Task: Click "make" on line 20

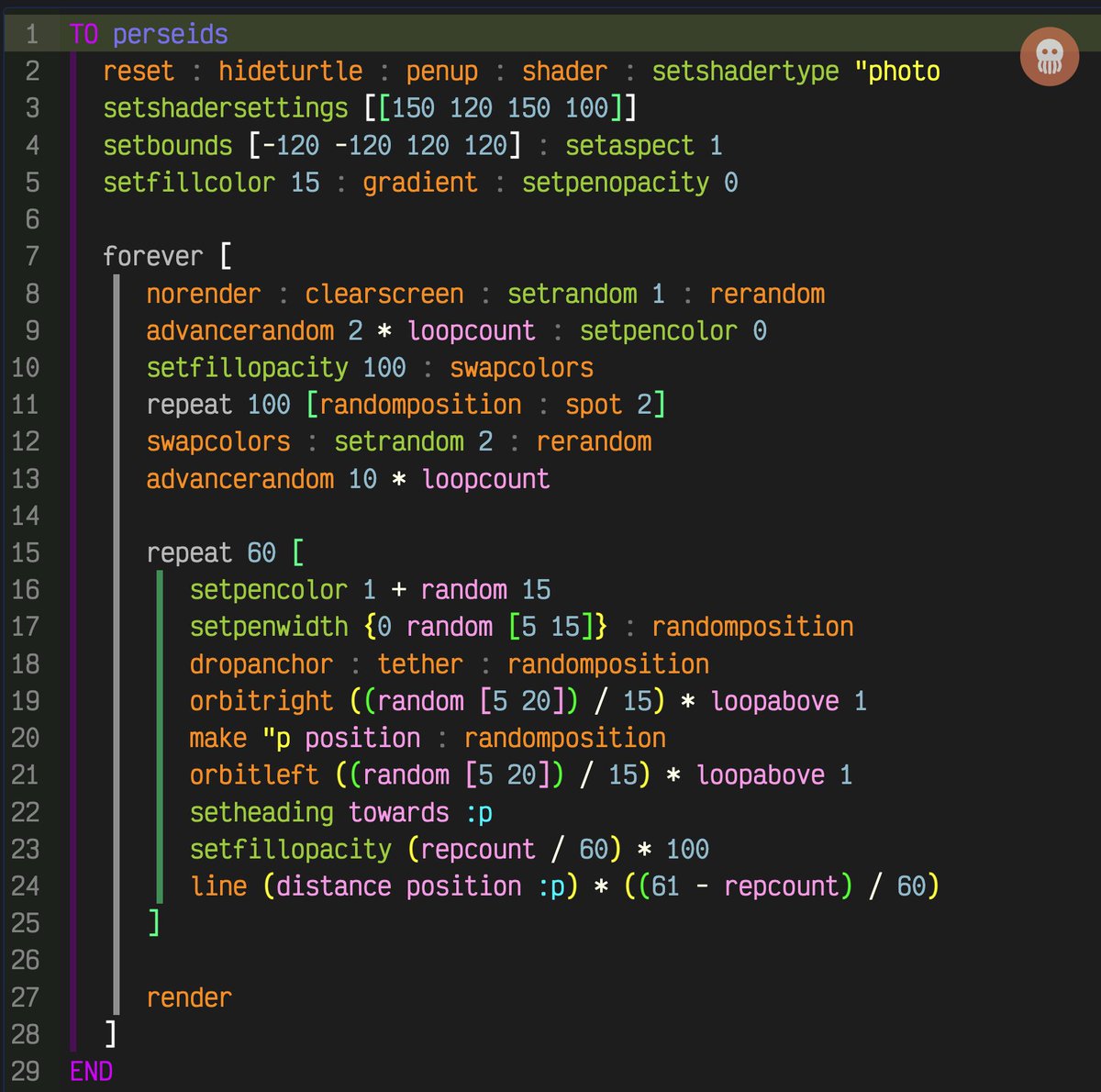Action: click(218, 738)
